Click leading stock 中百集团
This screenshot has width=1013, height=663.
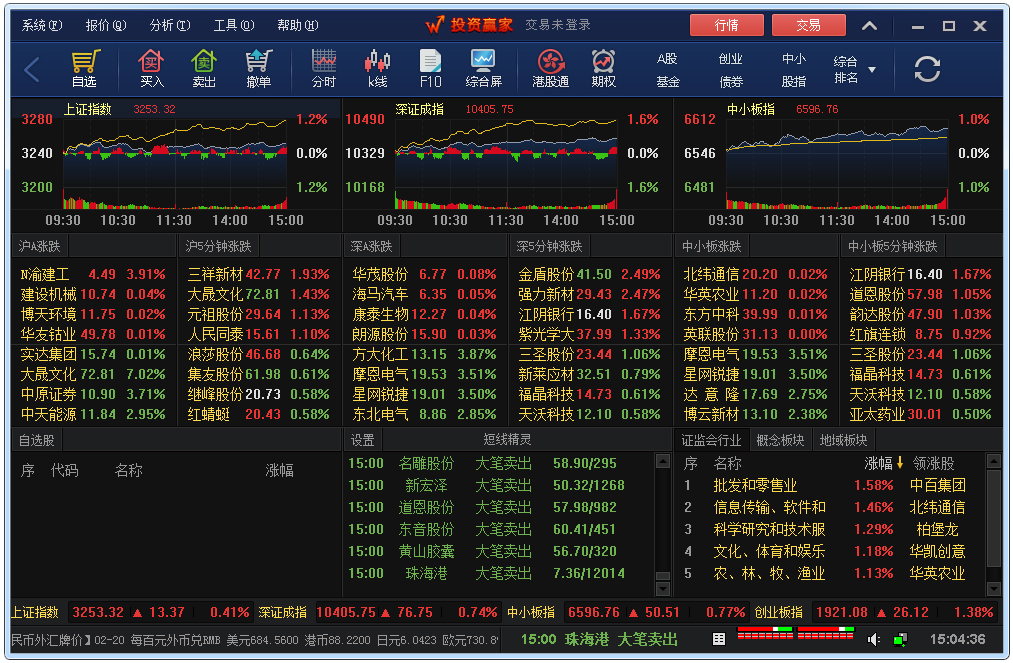(x=937, y=485)
